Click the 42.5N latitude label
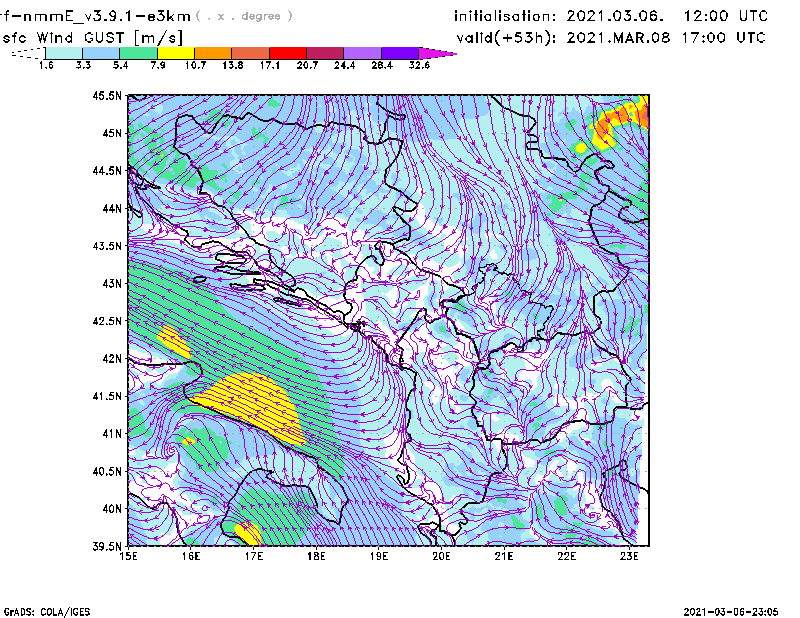 (x=107, y=321)
